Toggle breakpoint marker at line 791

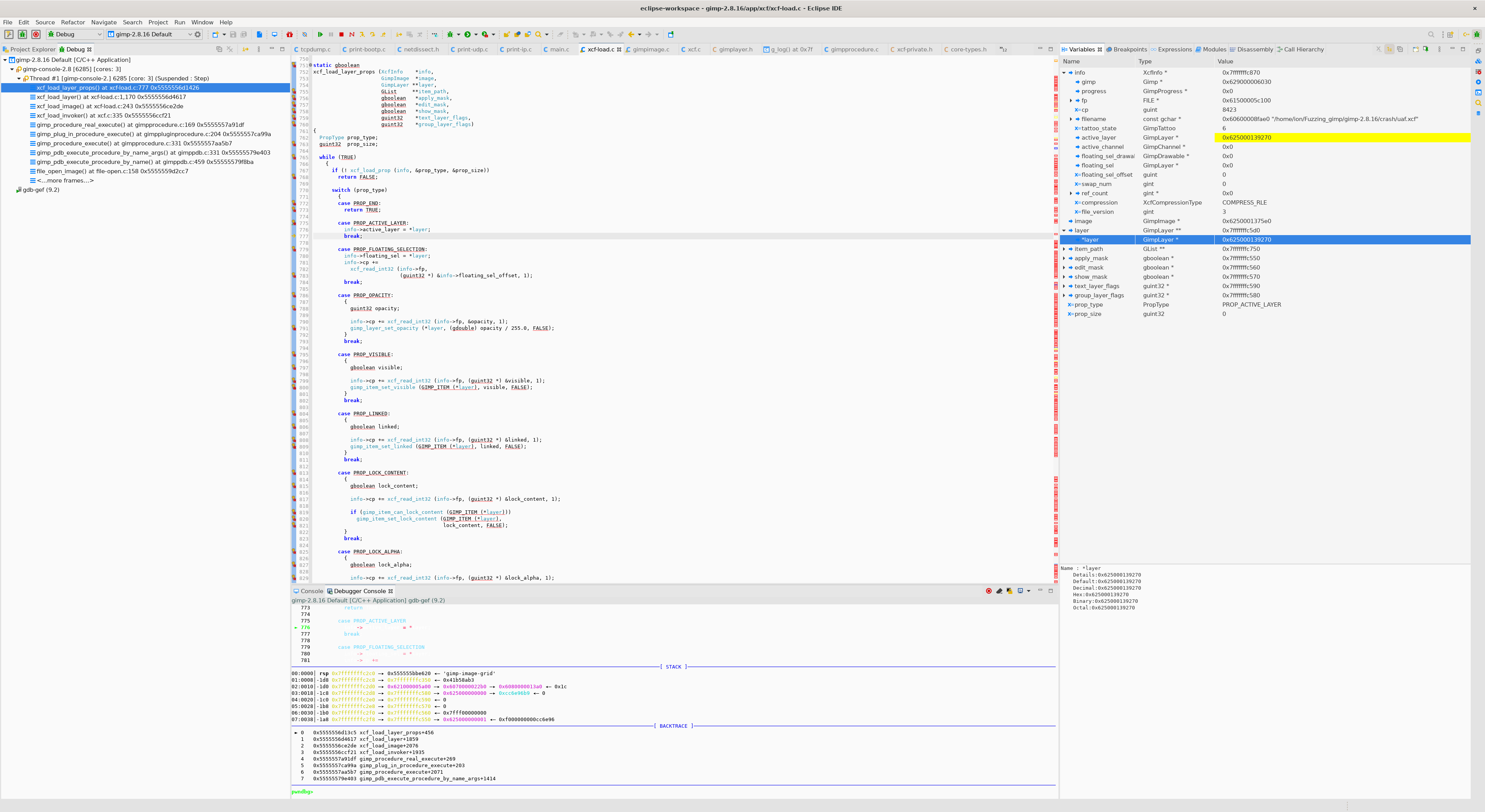[x=294, y=328]
